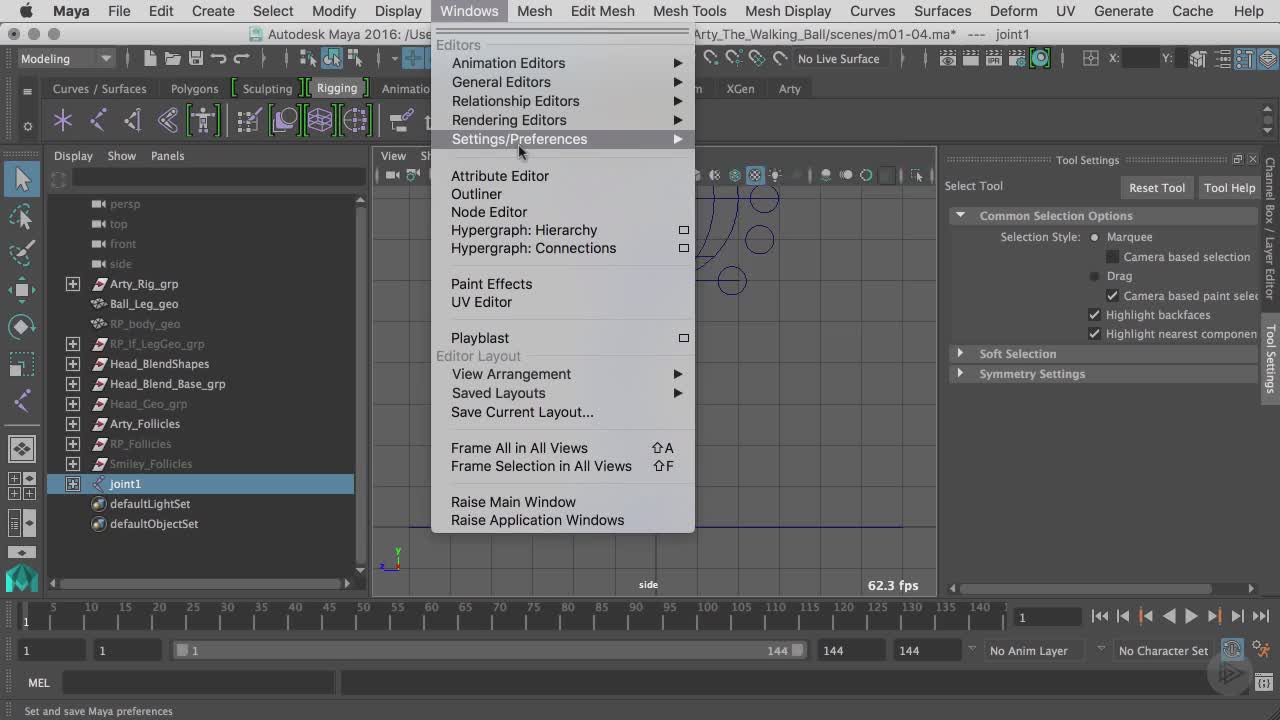Choose the Scale tool in toolbox
Image resolution: width=1280 pixels, height=720 pixels.
pos(22,364)
